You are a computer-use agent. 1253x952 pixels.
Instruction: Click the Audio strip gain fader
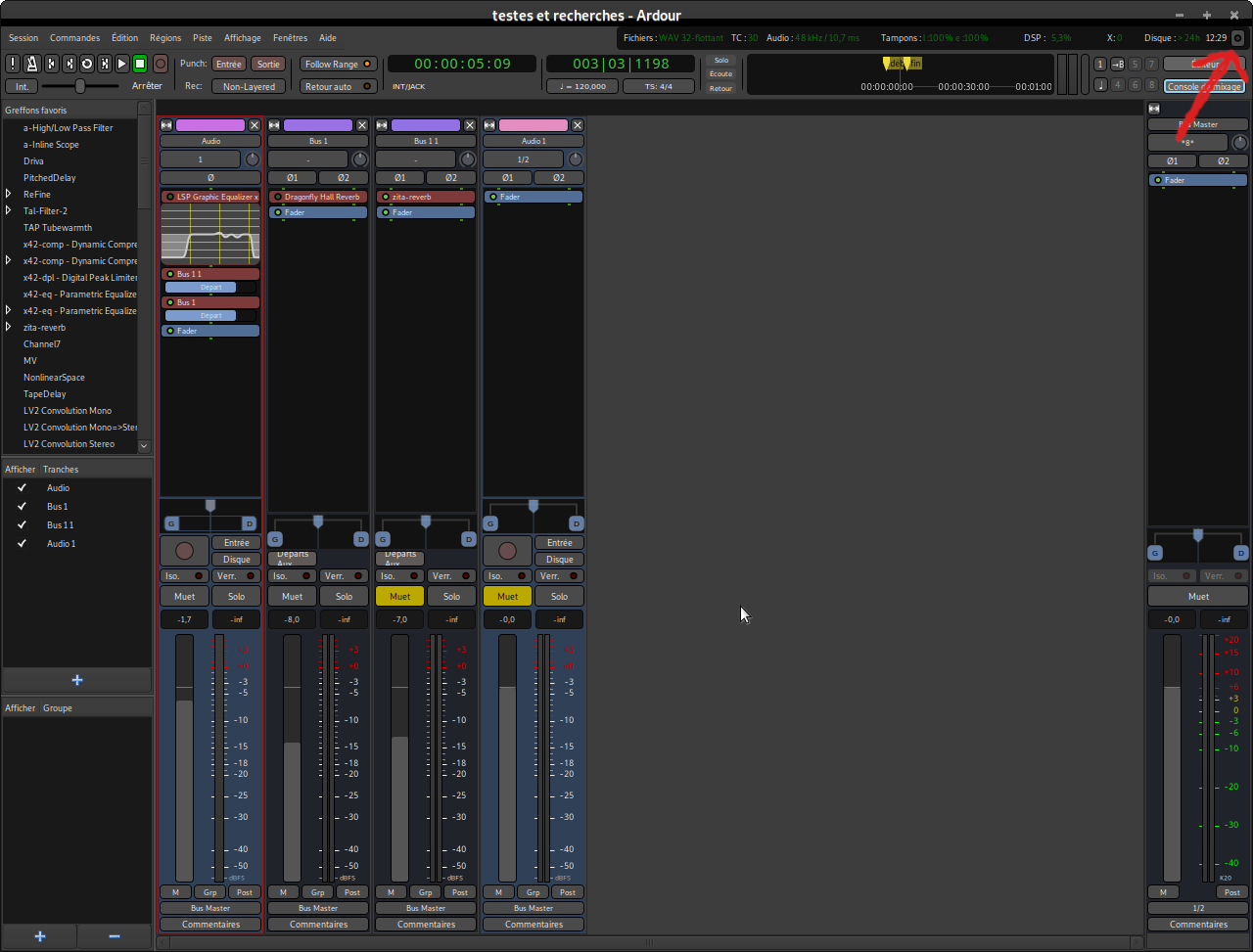point(184,757)
